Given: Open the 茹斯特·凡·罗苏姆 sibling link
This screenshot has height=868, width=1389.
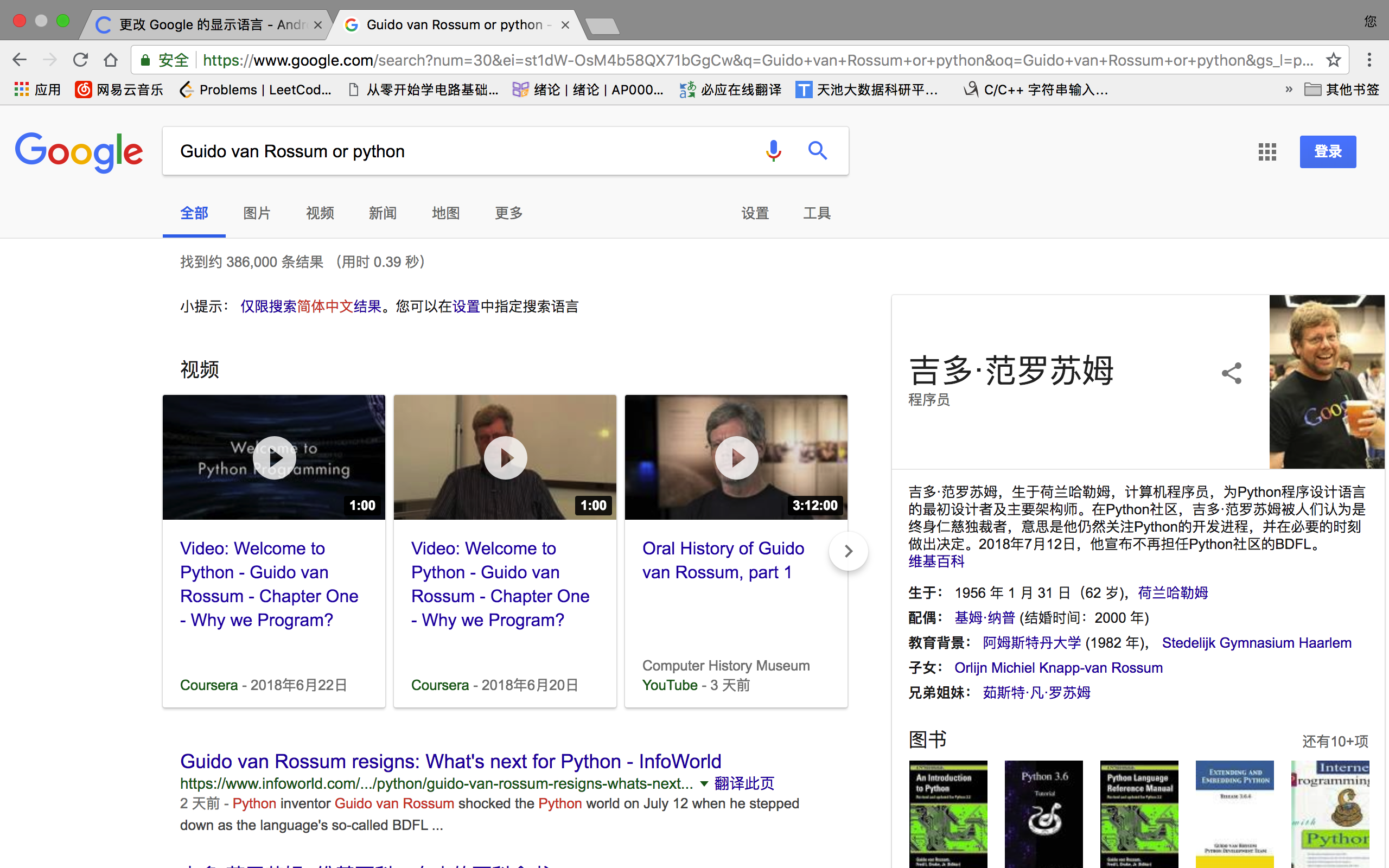Looking at the screenshot, I should (x=1036, y=693).
